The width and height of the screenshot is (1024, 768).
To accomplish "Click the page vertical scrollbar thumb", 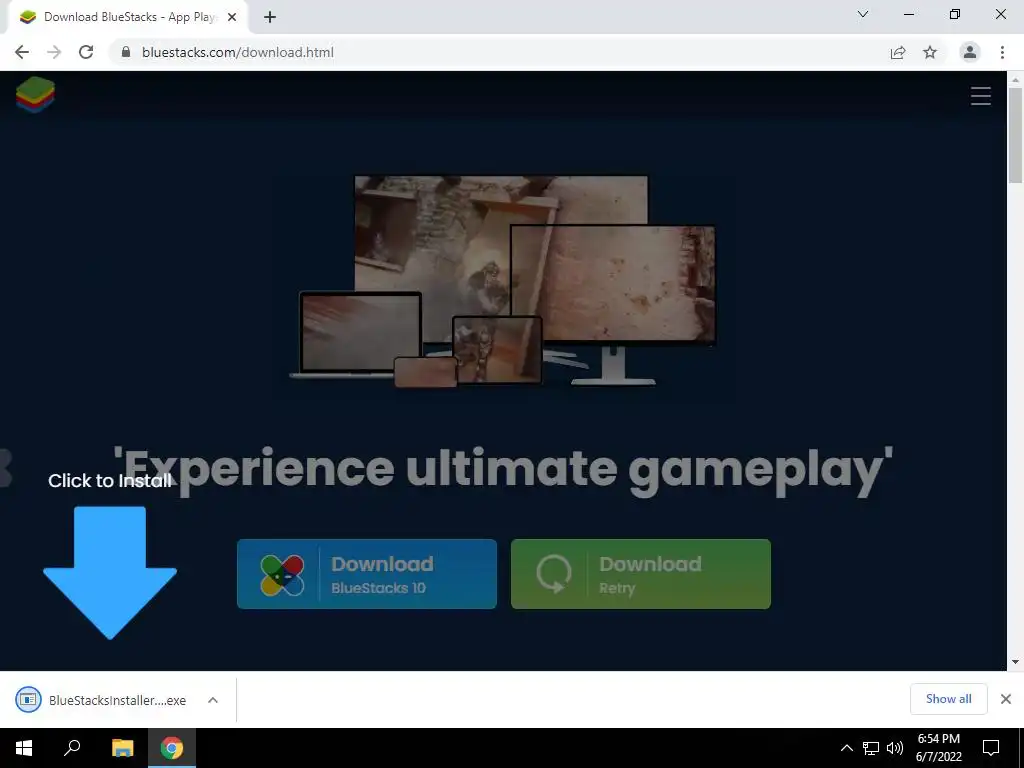I will click(1015, 135).
